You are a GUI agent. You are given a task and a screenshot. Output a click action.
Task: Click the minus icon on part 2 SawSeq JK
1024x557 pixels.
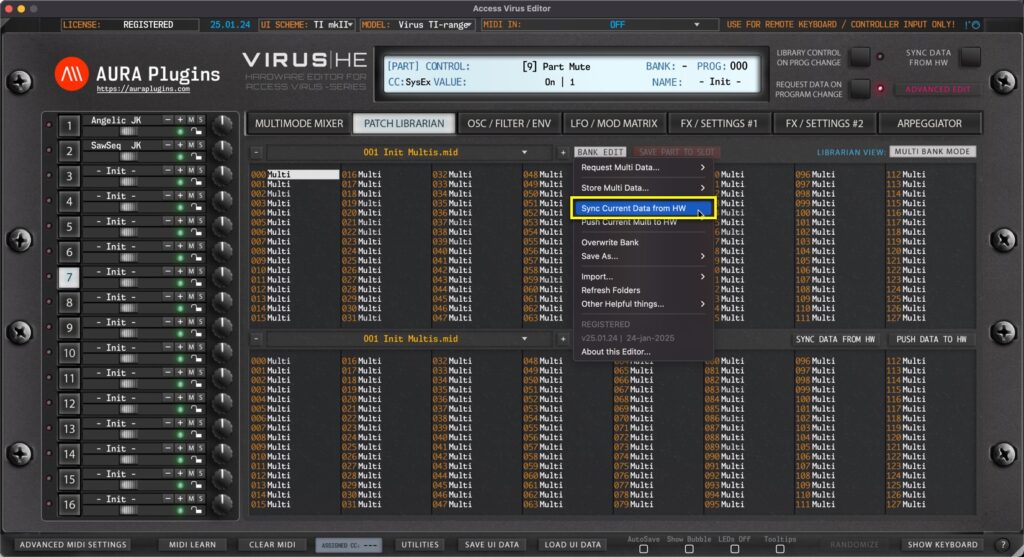click(x=168, y=145)
